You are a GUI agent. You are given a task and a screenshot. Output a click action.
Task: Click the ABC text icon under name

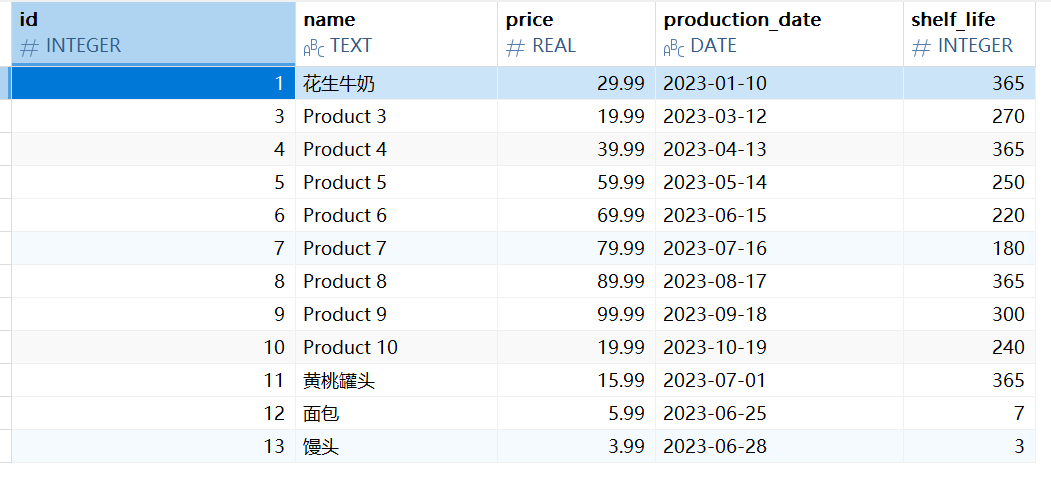point(314,47)
